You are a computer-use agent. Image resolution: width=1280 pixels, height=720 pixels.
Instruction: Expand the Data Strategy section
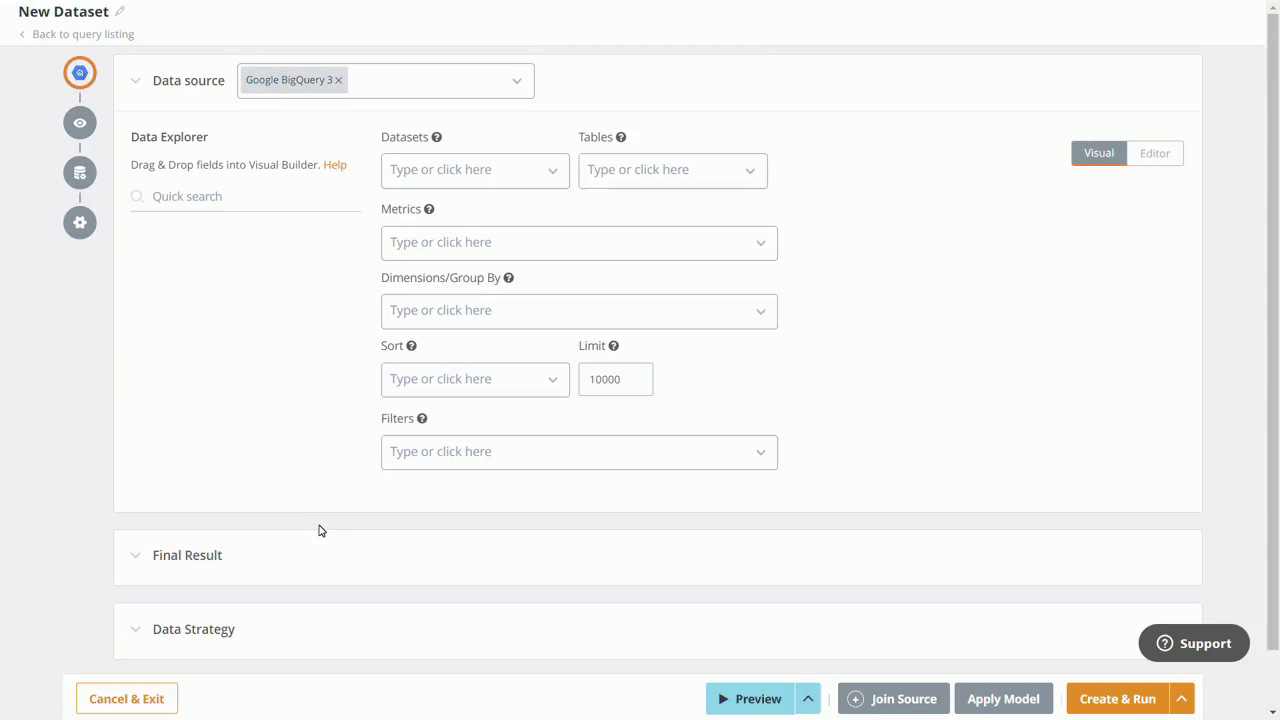pyautogui.click(x=136, y=629)
